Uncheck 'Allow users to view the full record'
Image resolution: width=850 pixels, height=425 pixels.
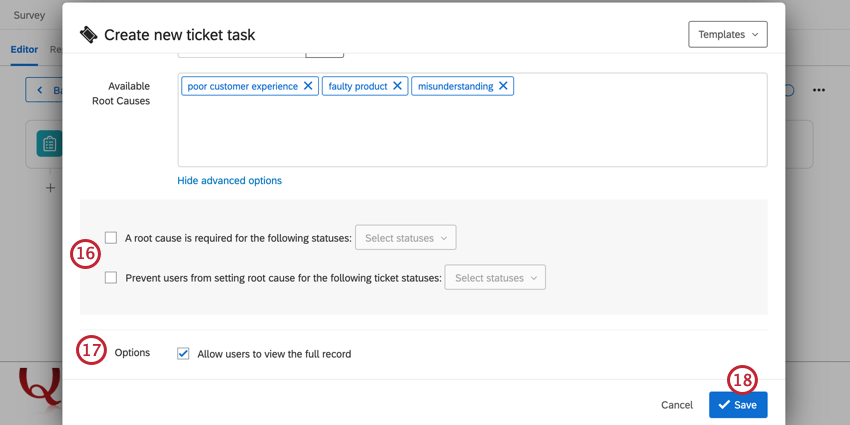pyautogui.click(x=183, y=353)
